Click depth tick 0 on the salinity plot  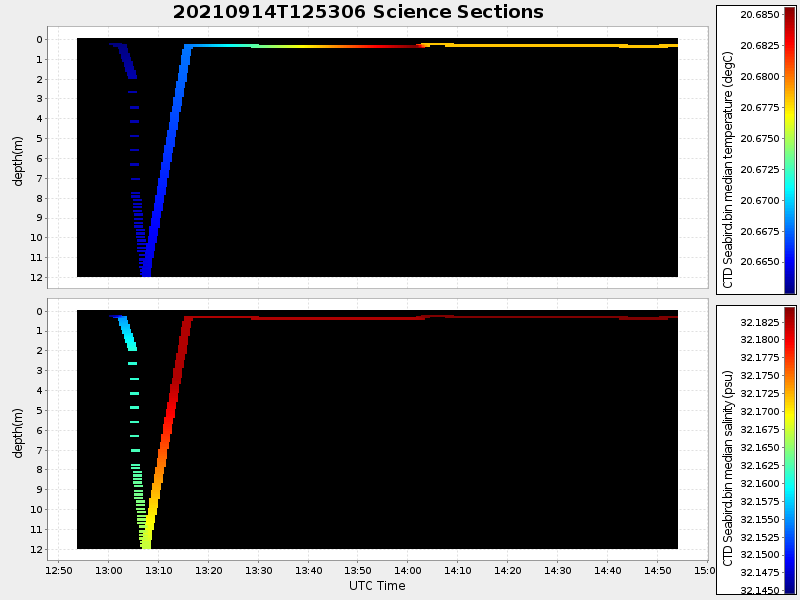39,312
